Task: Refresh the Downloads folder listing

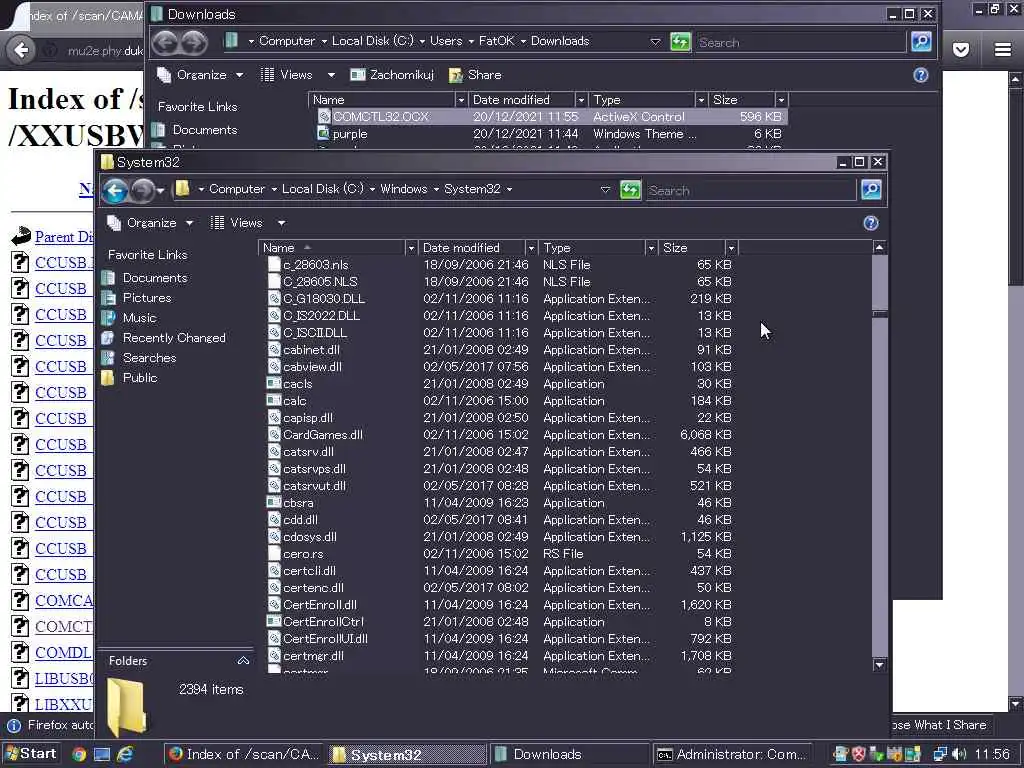Action: tap(680, 42)
